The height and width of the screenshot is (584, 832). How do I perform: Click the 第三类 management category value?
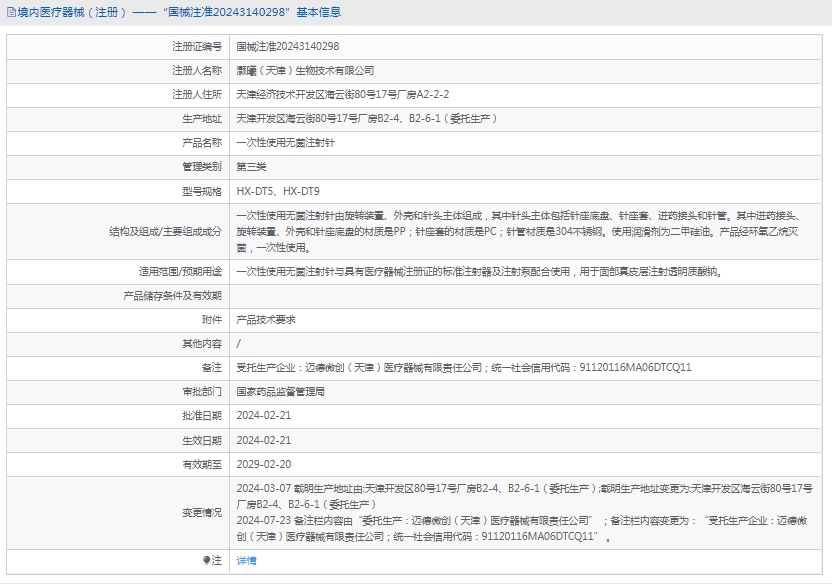(x=251, y=166)
